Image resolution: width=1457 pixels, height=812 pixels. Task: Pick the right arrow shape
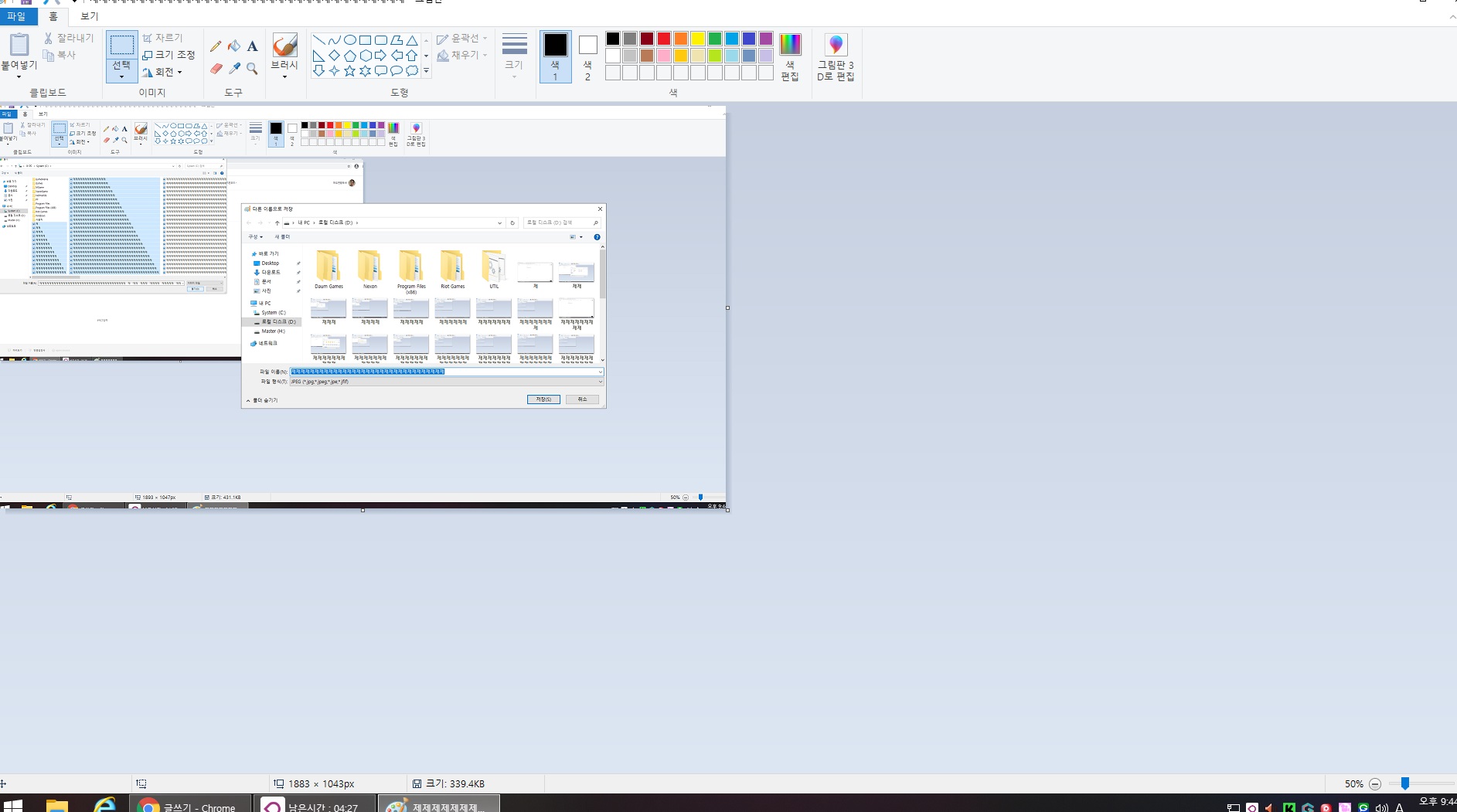(380, 56)
